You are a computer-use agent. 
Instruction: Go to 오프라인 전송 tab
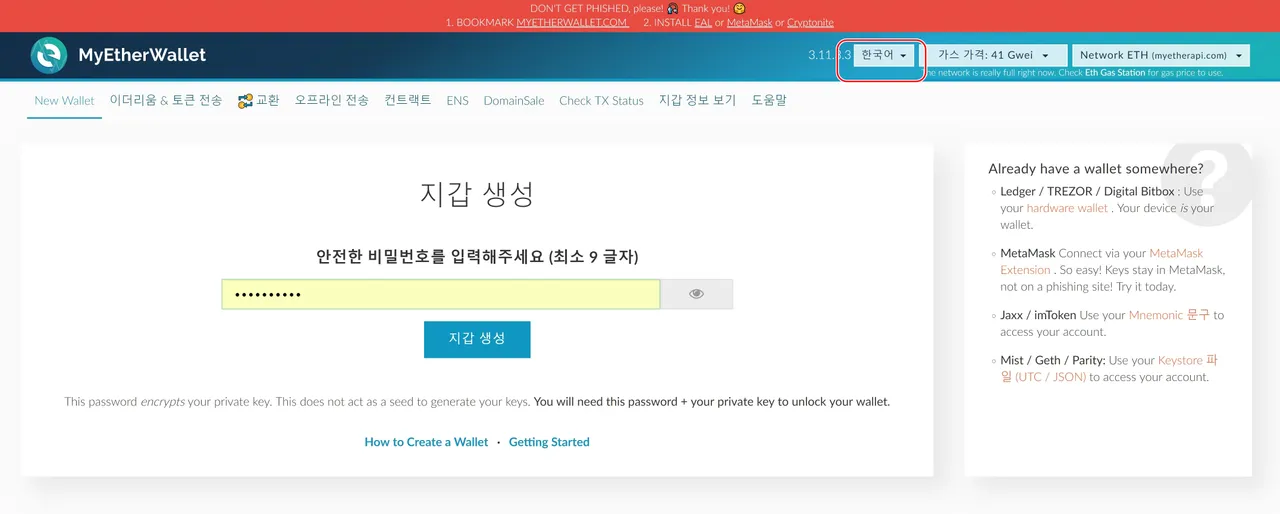pos(332,101)
